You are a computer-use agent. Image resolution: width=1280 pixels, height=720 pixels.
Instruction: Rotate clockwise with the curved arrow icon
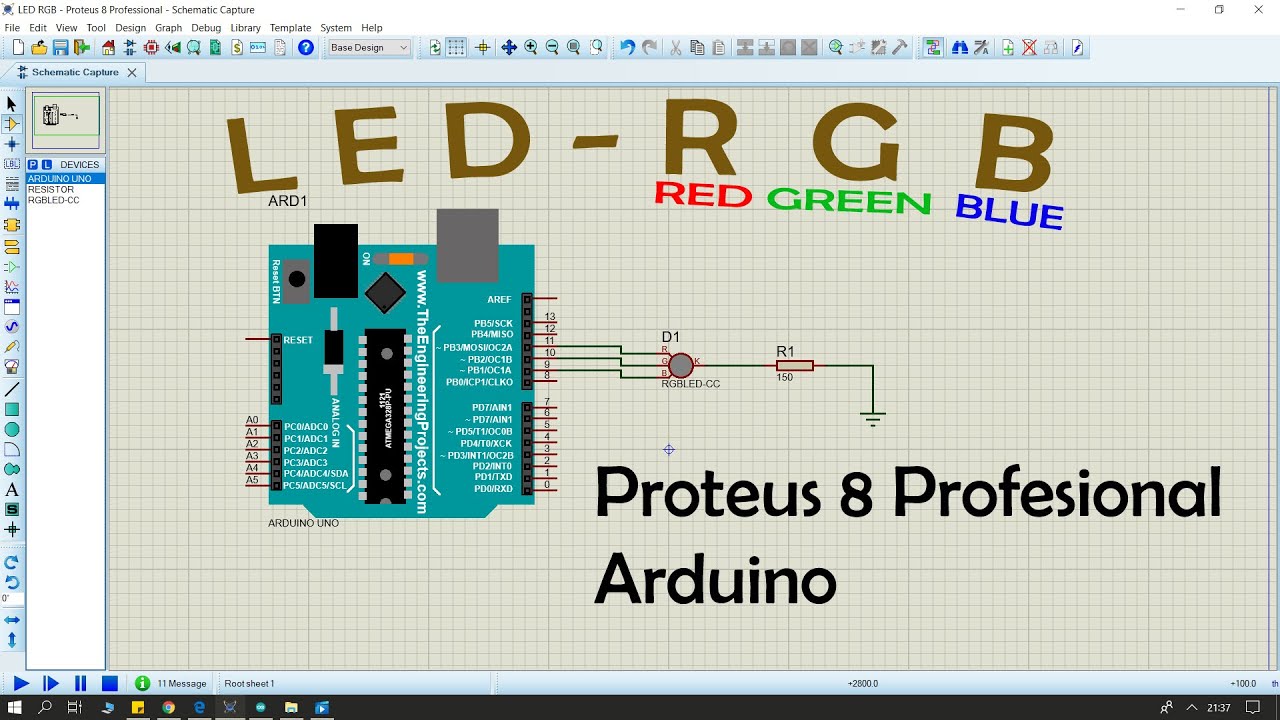(12, 562)
